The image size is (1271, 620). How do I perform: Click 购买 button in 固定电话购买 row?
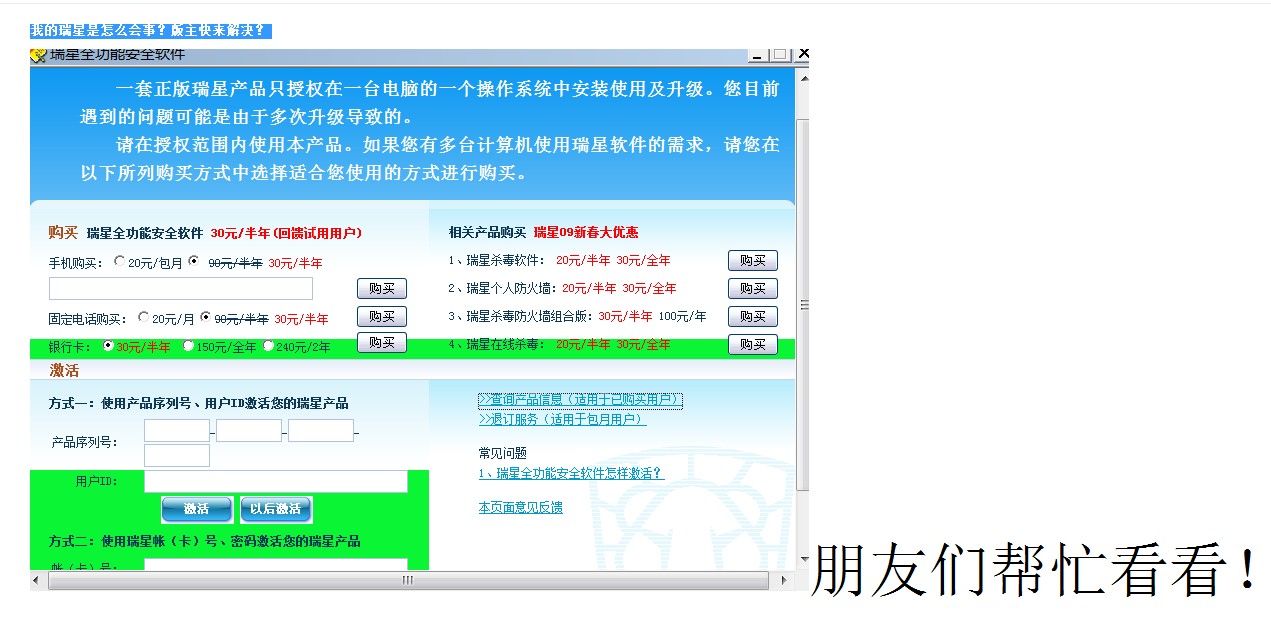coord(382,317)
